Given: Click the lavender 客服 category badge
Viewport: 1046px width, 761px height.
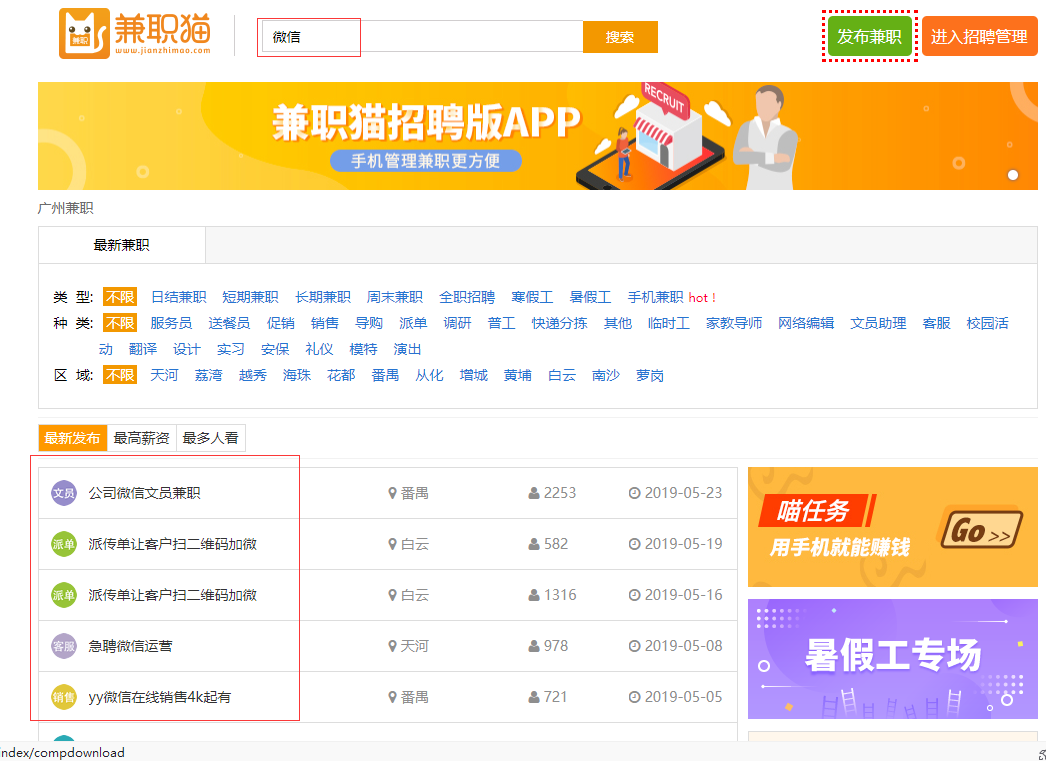Looking at the screenshot, I should [64, 646].
